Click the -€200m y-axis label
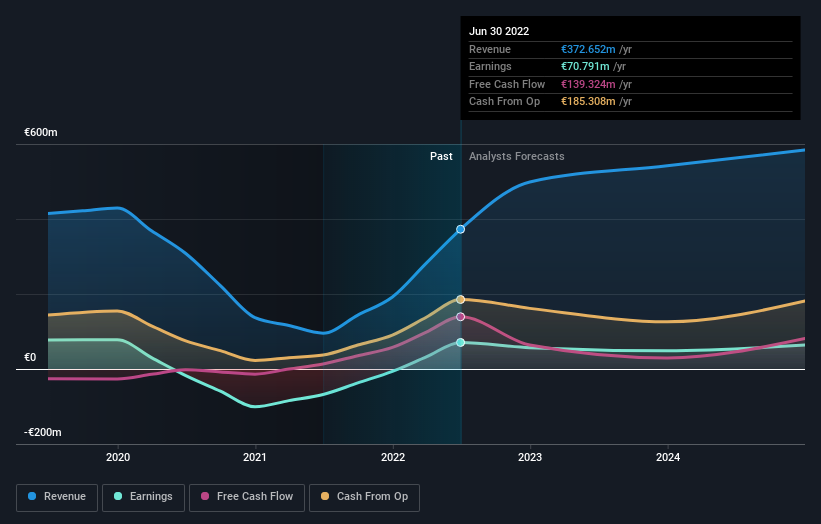This screenshot has height=524, width=821. tap(42, 432)
